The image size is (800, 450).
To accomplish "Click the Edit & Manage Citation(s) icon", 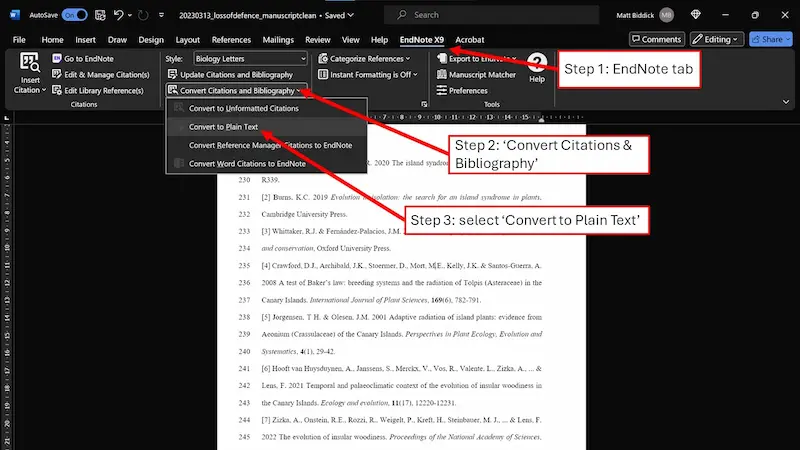I will [57, 74].
